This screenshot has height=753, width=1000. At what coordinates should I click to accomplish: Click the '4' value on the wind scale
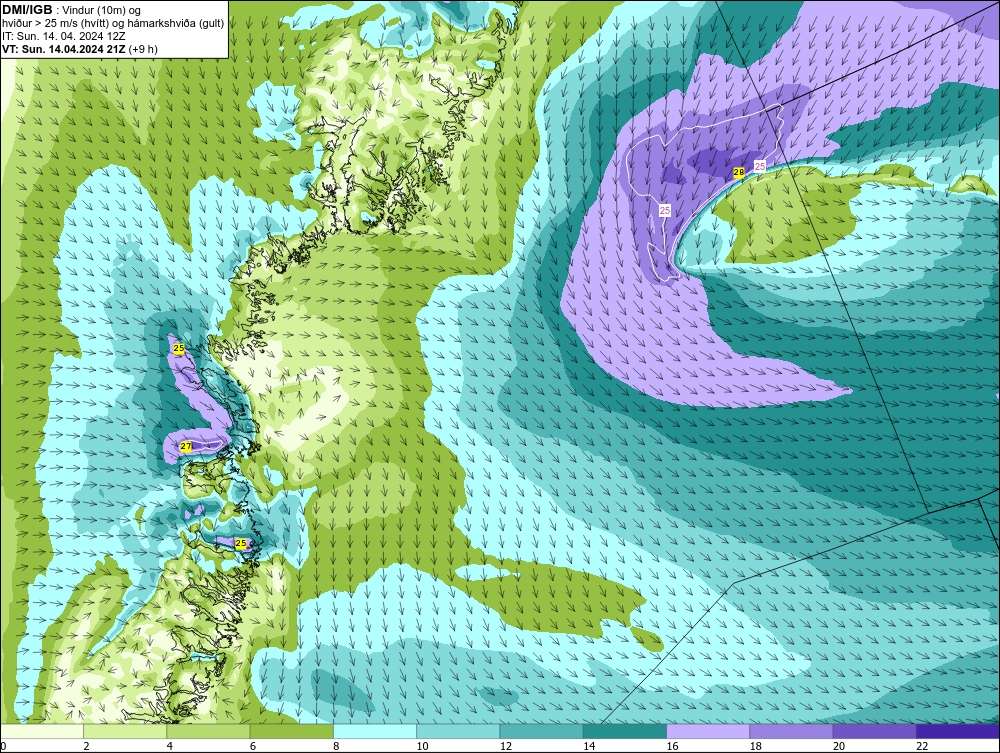pos(170,747)
